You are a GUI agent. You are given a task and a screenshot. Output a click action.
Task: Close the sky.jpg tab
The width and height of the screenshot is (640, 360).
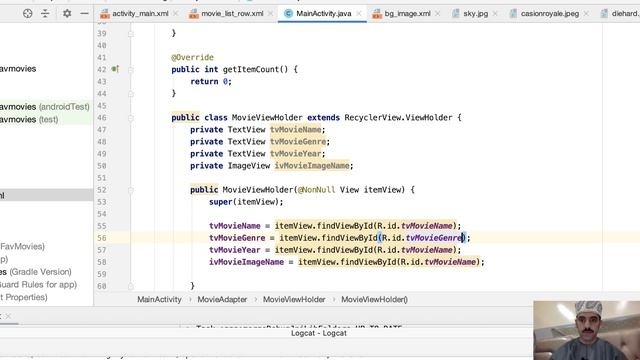tap(495, 13)
